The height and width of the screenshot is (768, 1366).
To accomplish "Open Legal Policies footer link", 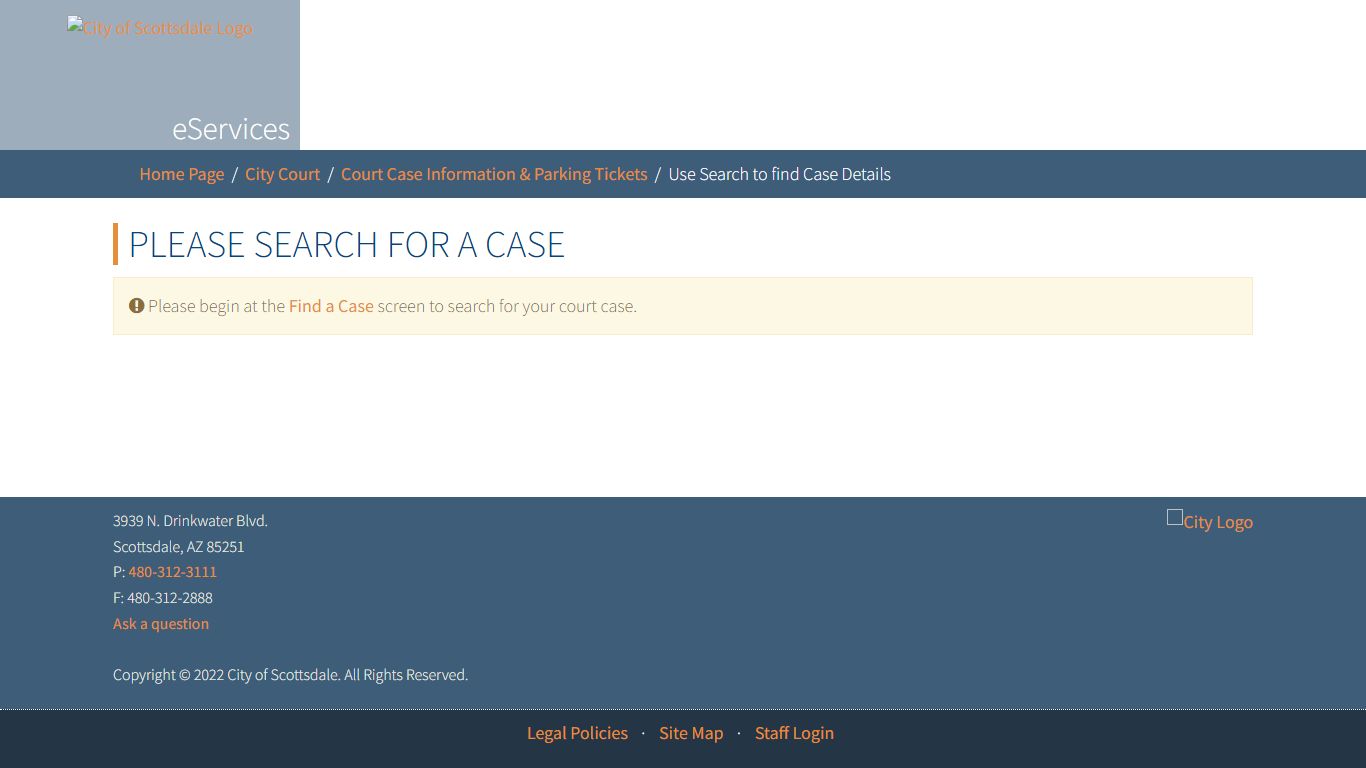I will 577,733.
